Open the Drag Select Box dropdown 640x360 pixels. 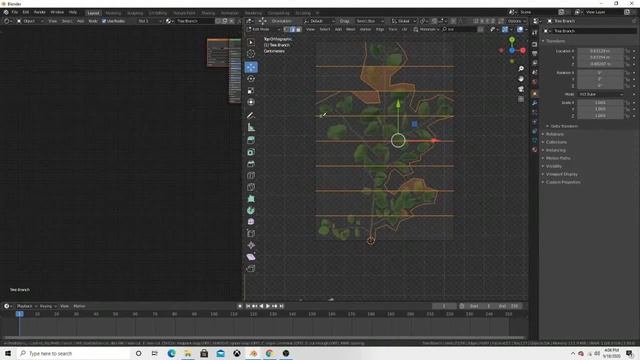click(371, 21)
